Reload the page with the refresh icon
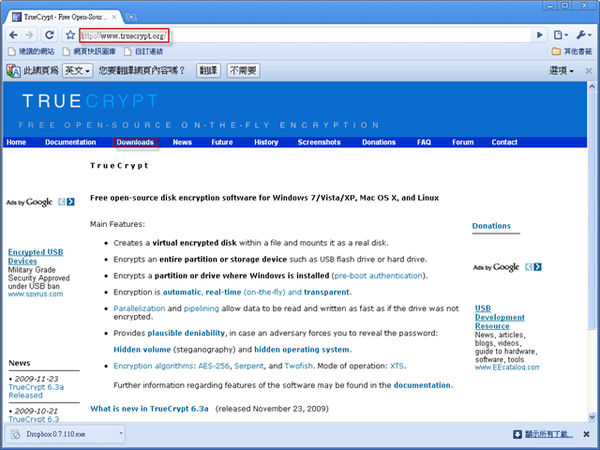Screen dimensions: 600x450 (49, 35)
